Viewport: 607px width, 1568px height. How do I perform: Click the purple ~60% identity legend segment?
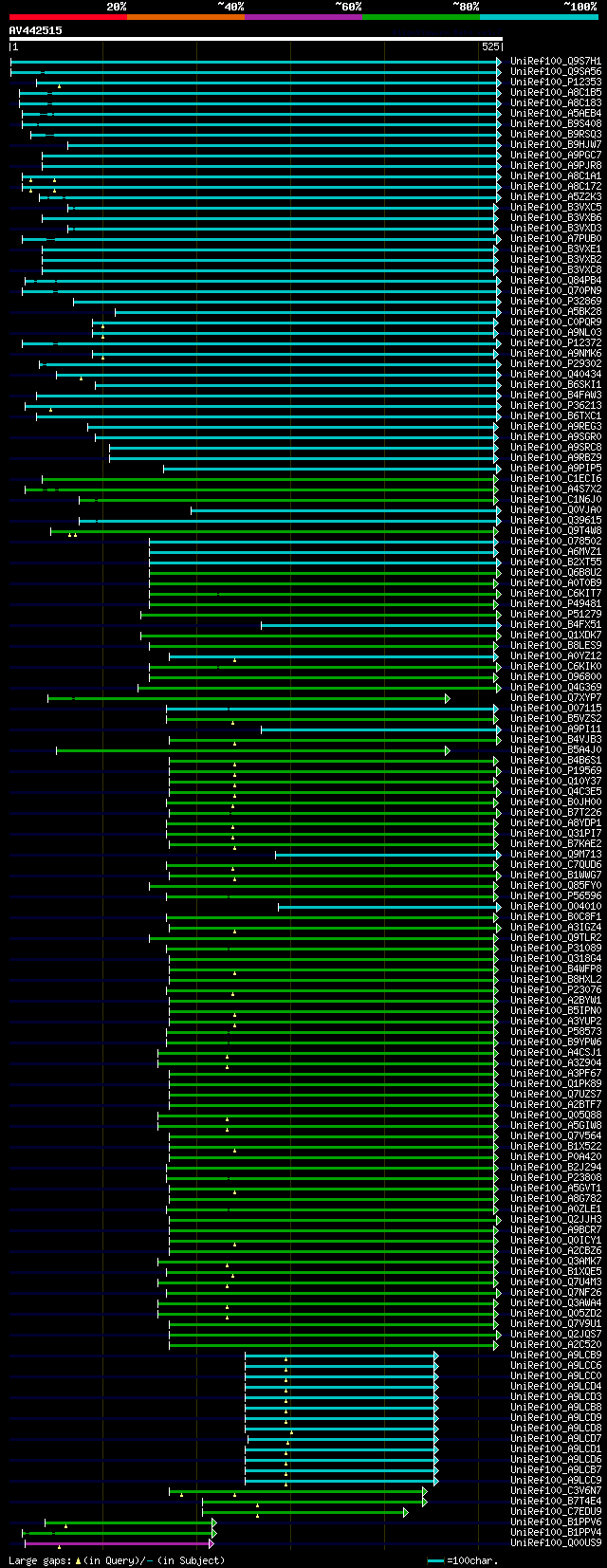[303, 16]
